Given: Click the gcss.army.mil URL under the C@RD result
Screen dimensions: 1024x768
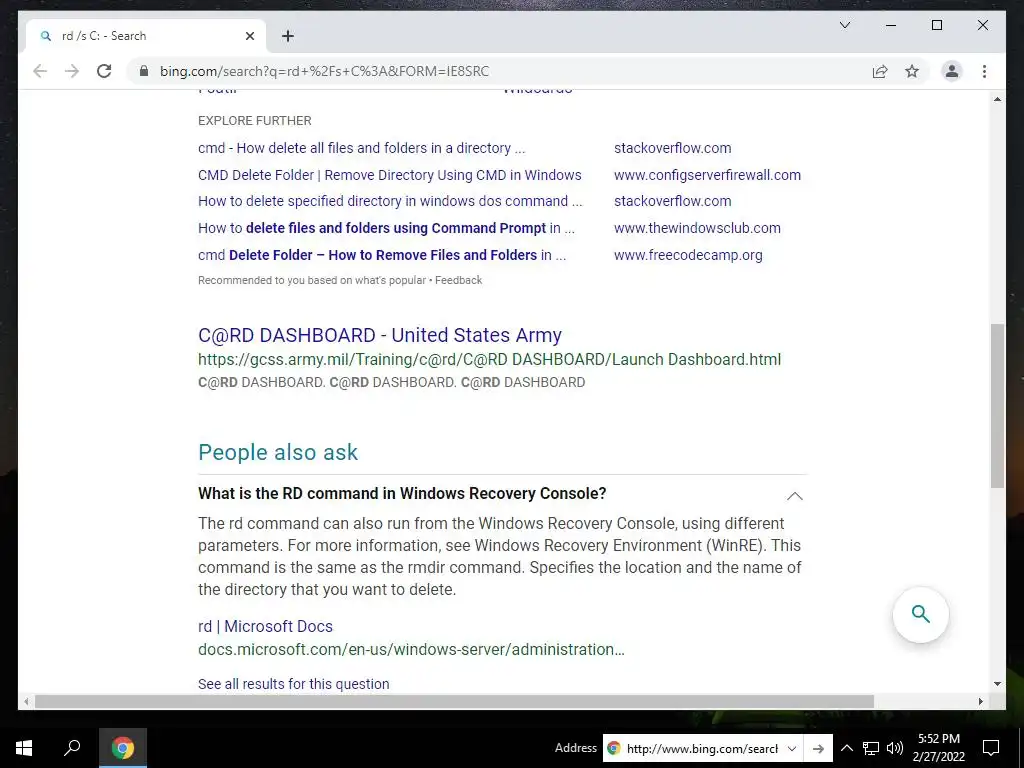Looking at the screenshot, I should pyautogui.click(x=489, y=359).
